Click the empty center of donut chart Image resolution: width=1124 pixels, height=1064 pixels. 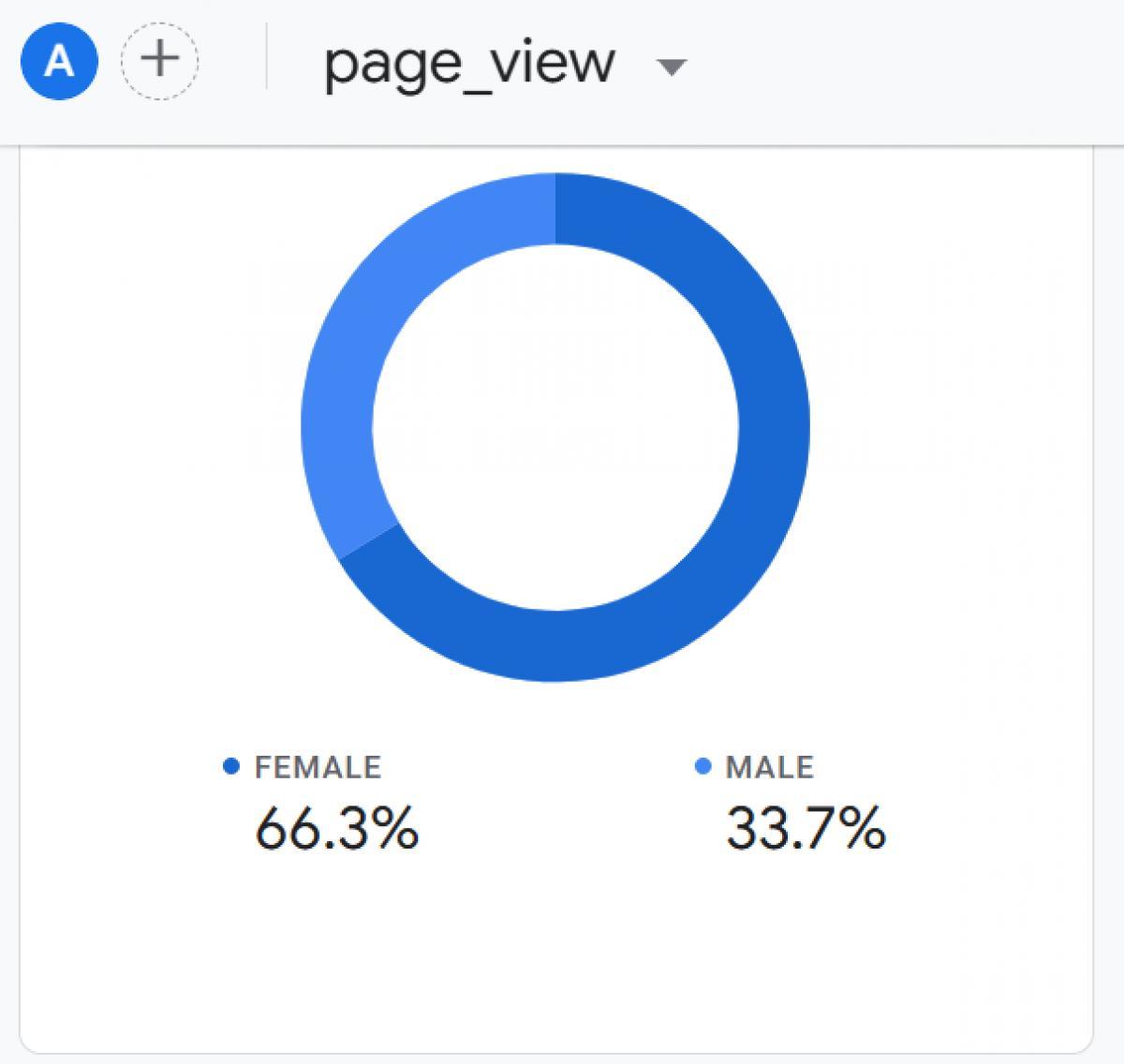coord(555,427)
